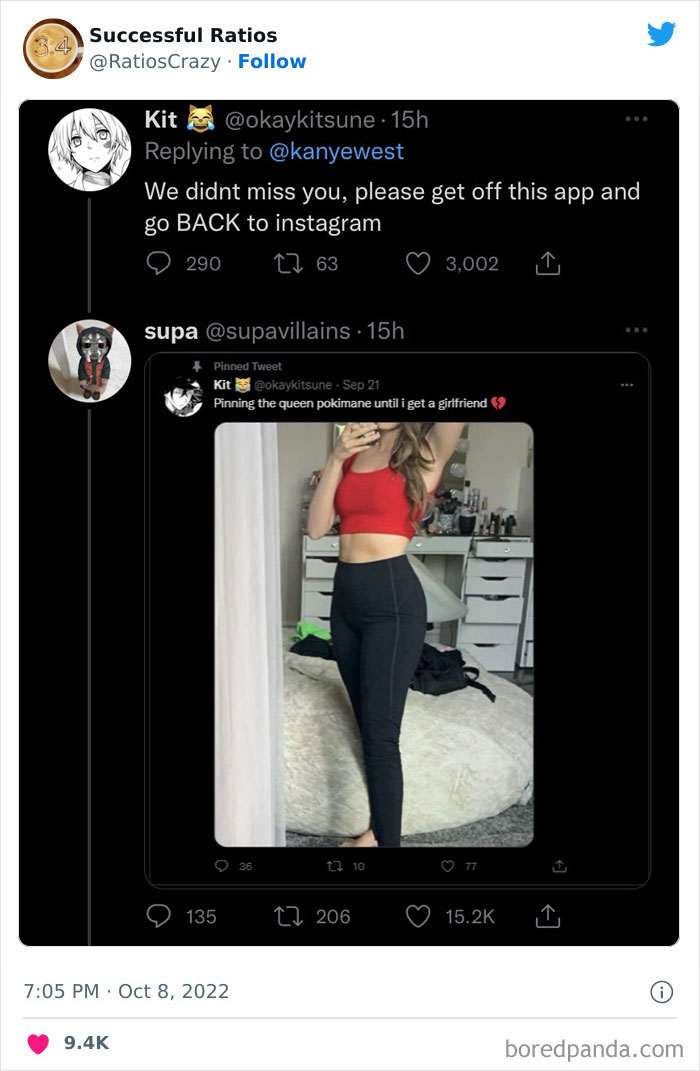Viewport: 700px width, 1071px height.
Task: Open options on the embedded pinned tweet
Action: pos(628,385)
